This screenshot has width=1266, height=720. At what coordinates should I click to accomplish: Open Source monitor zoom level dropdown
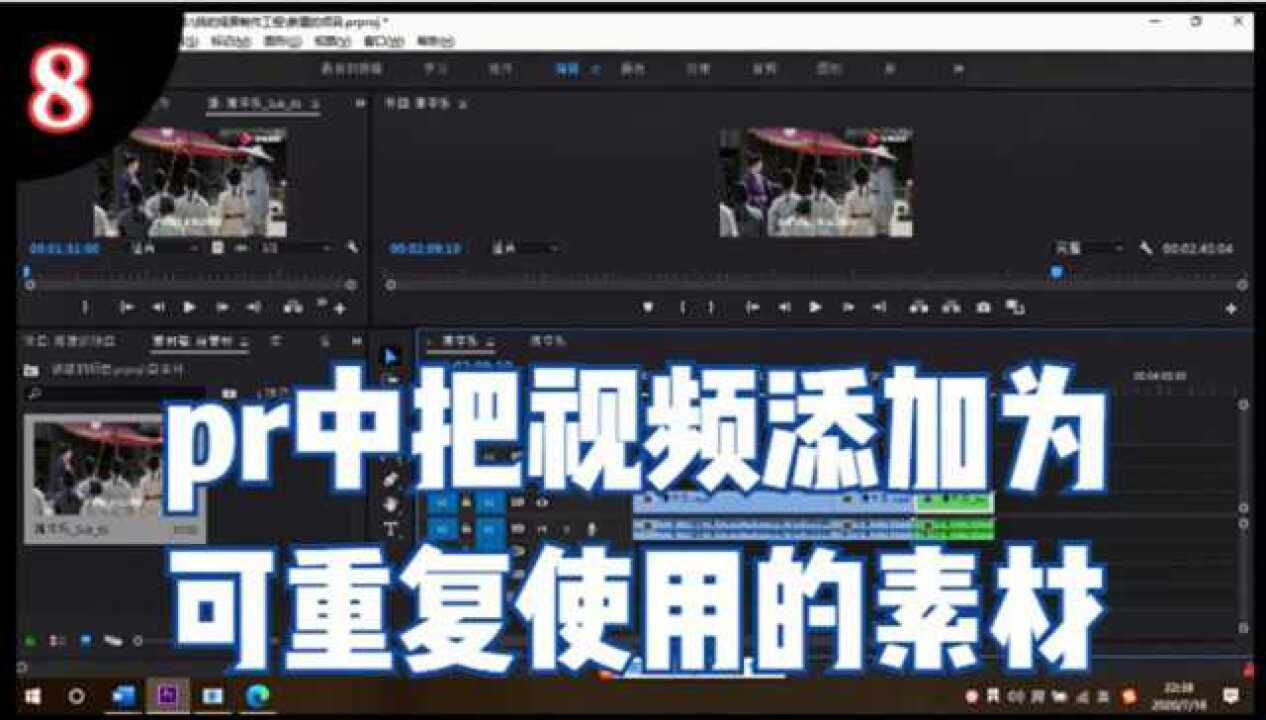click(164, 247)
